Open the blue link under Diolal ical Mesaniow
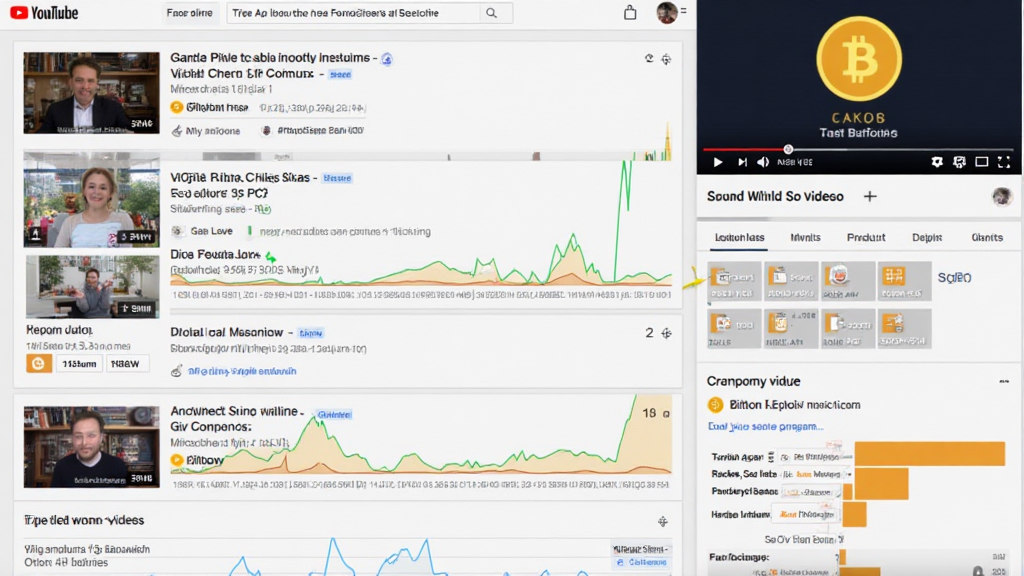1024x576 pixels. [241, 371]
